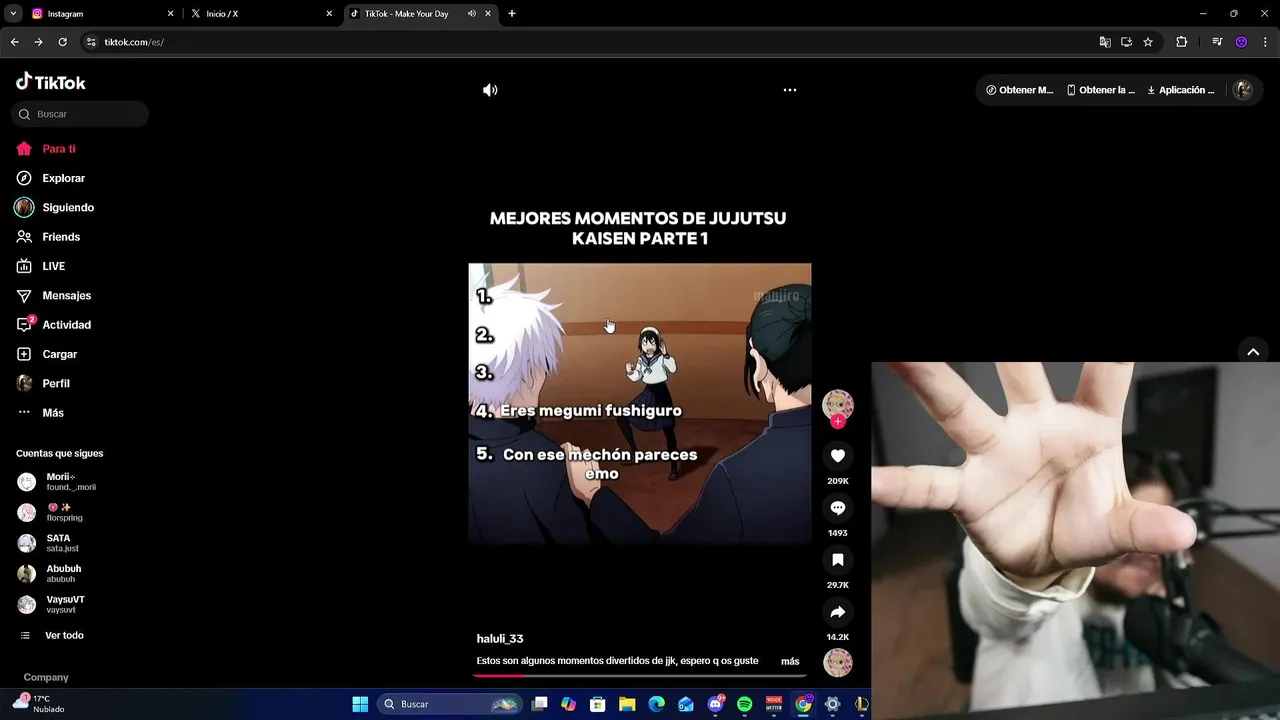Screen dimensions: 1280x720
Task: Install app icon in address bar
Action: point(1126,42)
